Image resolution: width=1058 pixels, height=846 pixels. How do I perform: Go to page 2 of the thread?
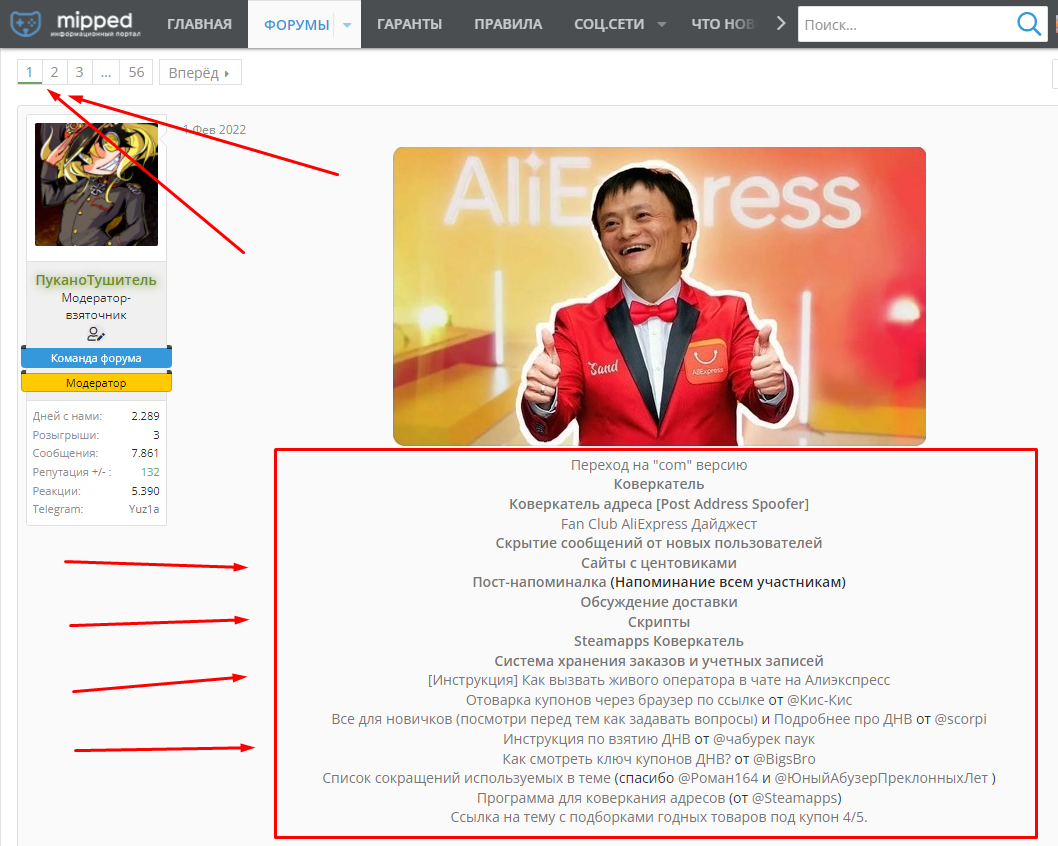pyautogui.click(x=55, y=72)
